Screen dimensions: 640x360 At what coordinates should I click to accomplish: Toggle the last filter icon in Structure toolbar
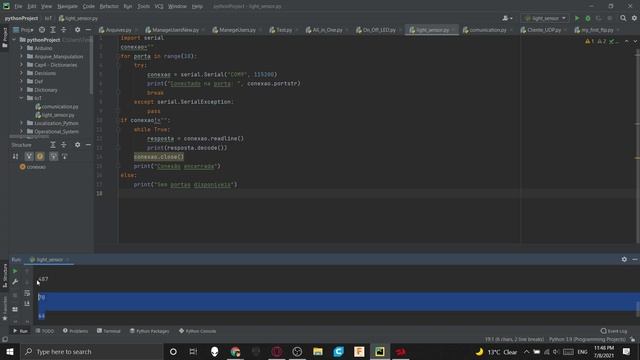(x=64, y=156)
